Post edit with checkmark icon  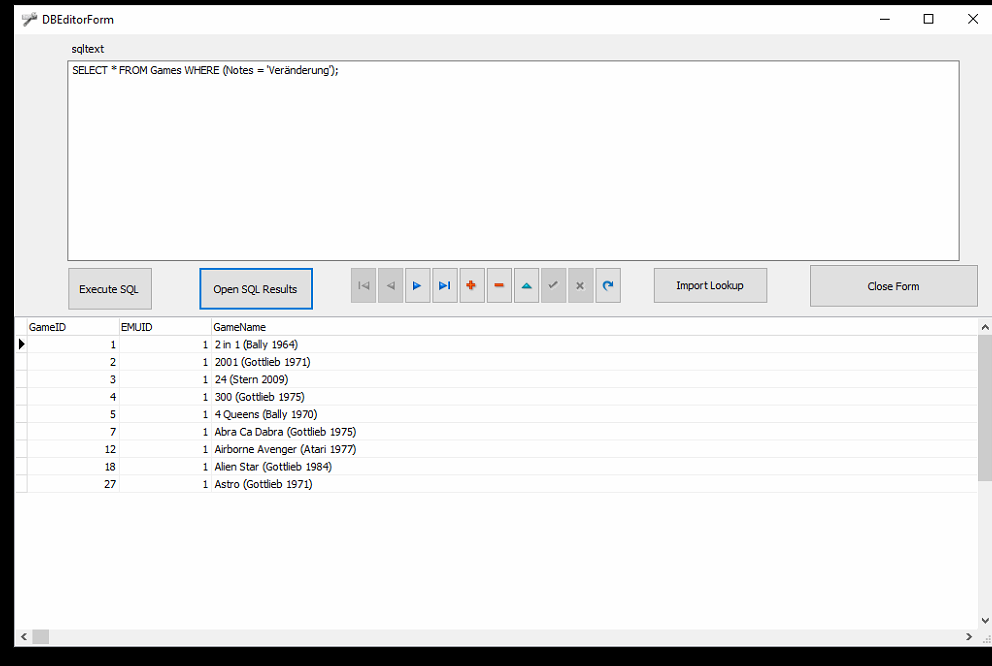[x=554, y=286]
